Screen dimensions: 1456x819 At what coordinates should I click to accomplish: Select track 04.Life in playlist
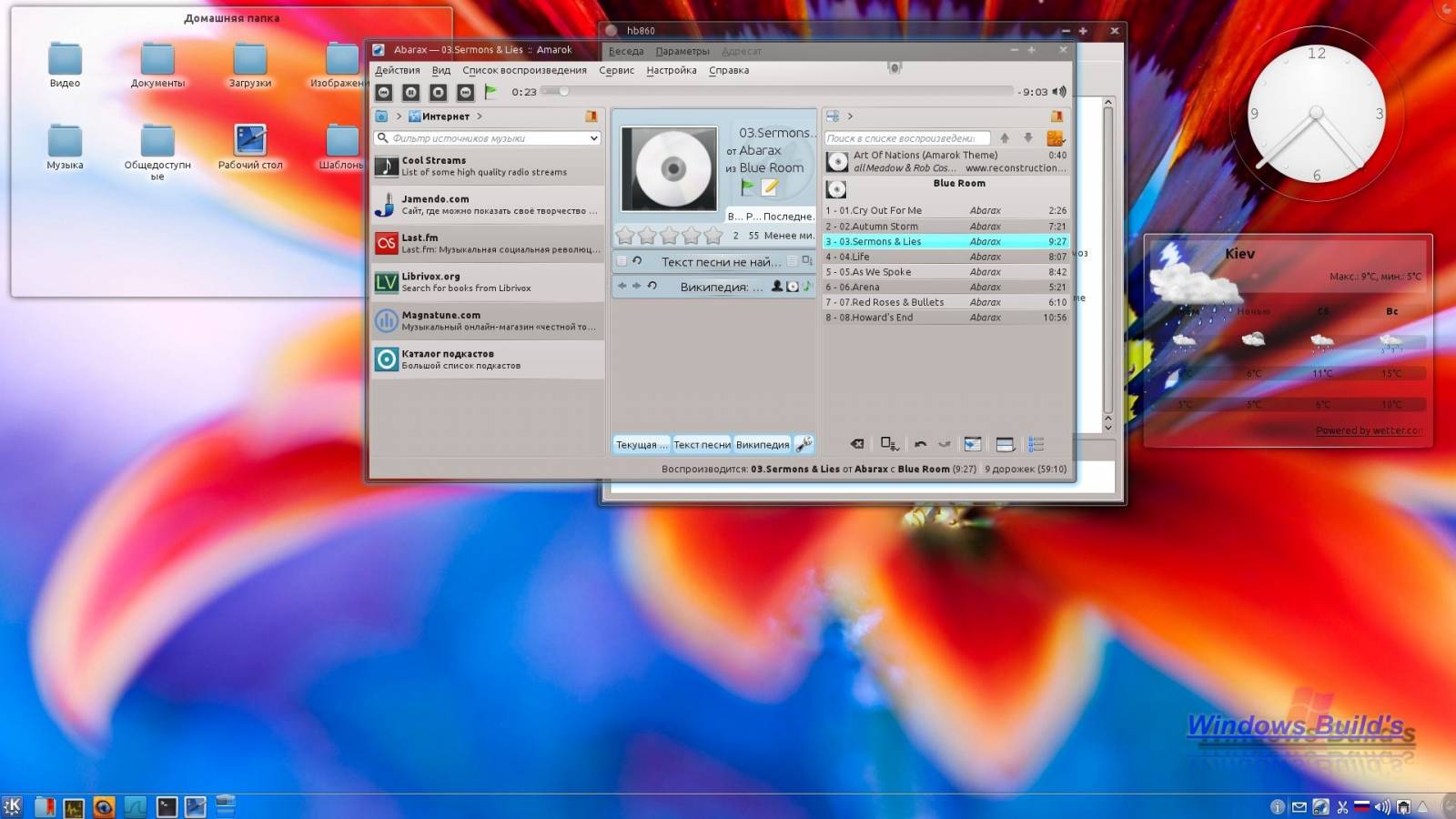tap(946, 257)
